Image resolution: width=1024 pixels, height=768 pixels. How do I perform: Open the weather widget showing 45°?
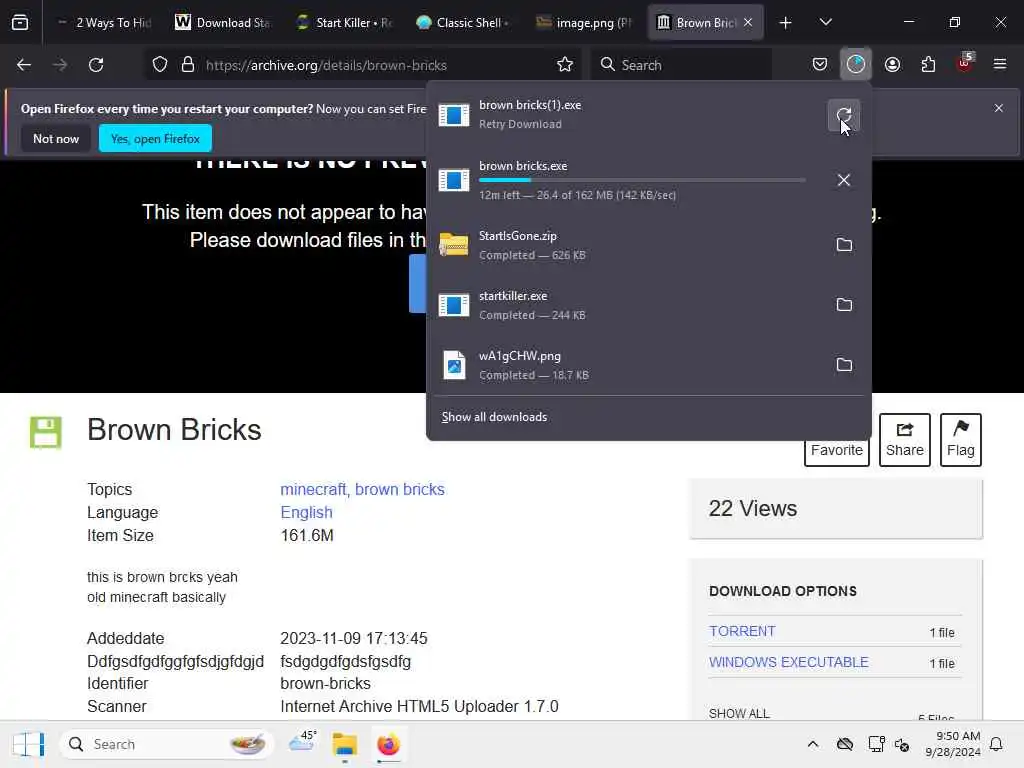coord(303,743)
